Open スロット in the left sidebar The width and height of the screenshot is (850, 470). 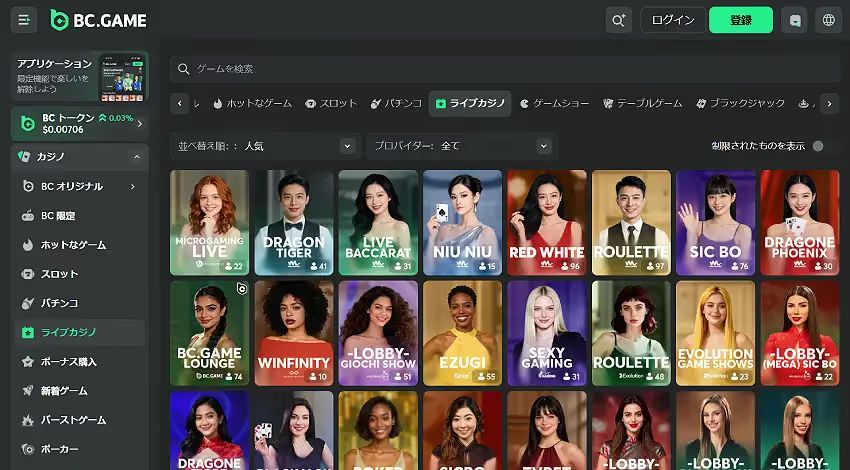pos(59,274)
